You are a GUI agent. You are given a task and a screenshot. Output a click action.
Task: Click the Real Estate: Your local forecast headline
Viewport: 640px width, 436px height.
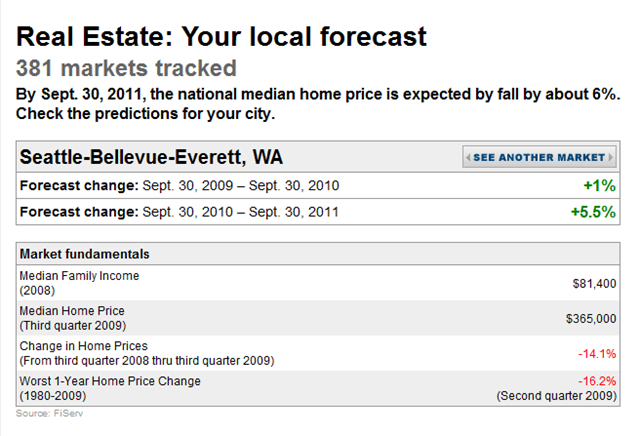pyautogui.click(x=221, y=37)
